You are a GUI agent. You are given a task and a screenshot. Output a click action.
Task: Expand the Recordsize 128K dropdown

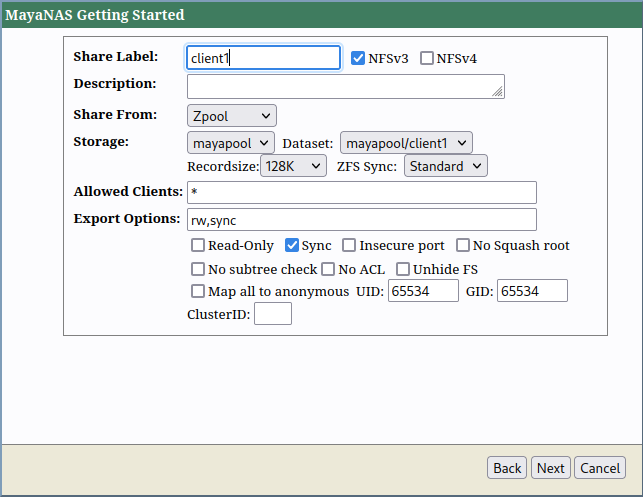pyautogui.click(x=293, y=166)
